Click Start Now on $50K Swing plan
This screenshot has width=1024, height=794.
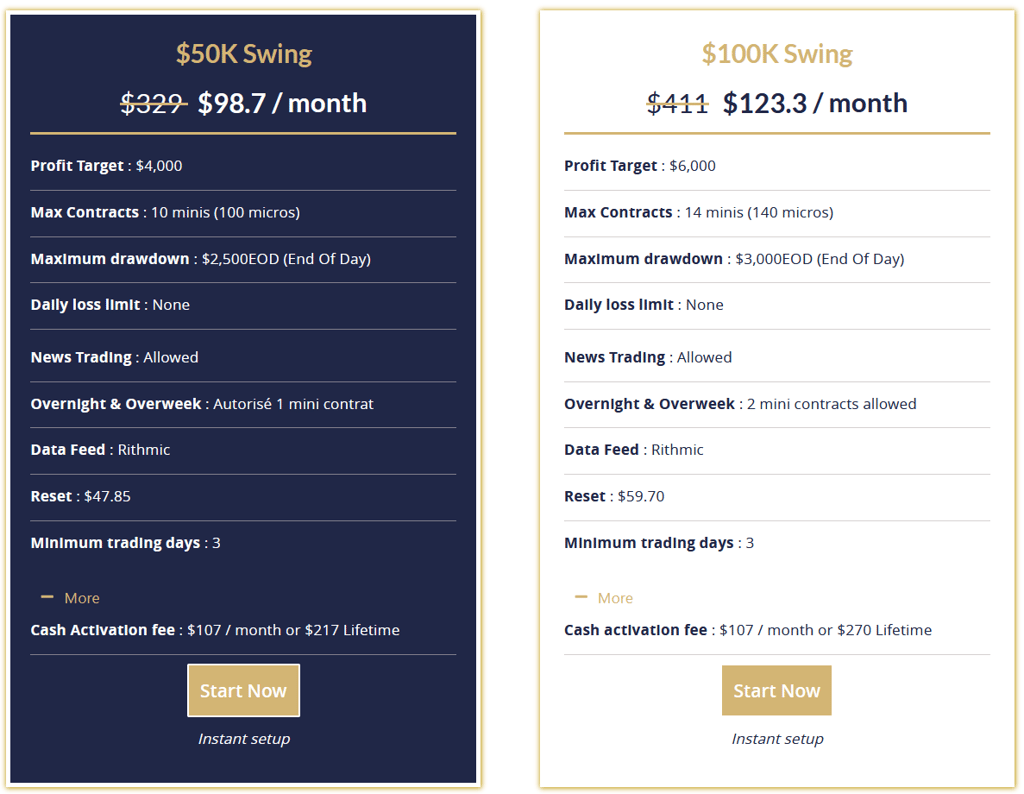pyautogui.click(x=243, y=690)
